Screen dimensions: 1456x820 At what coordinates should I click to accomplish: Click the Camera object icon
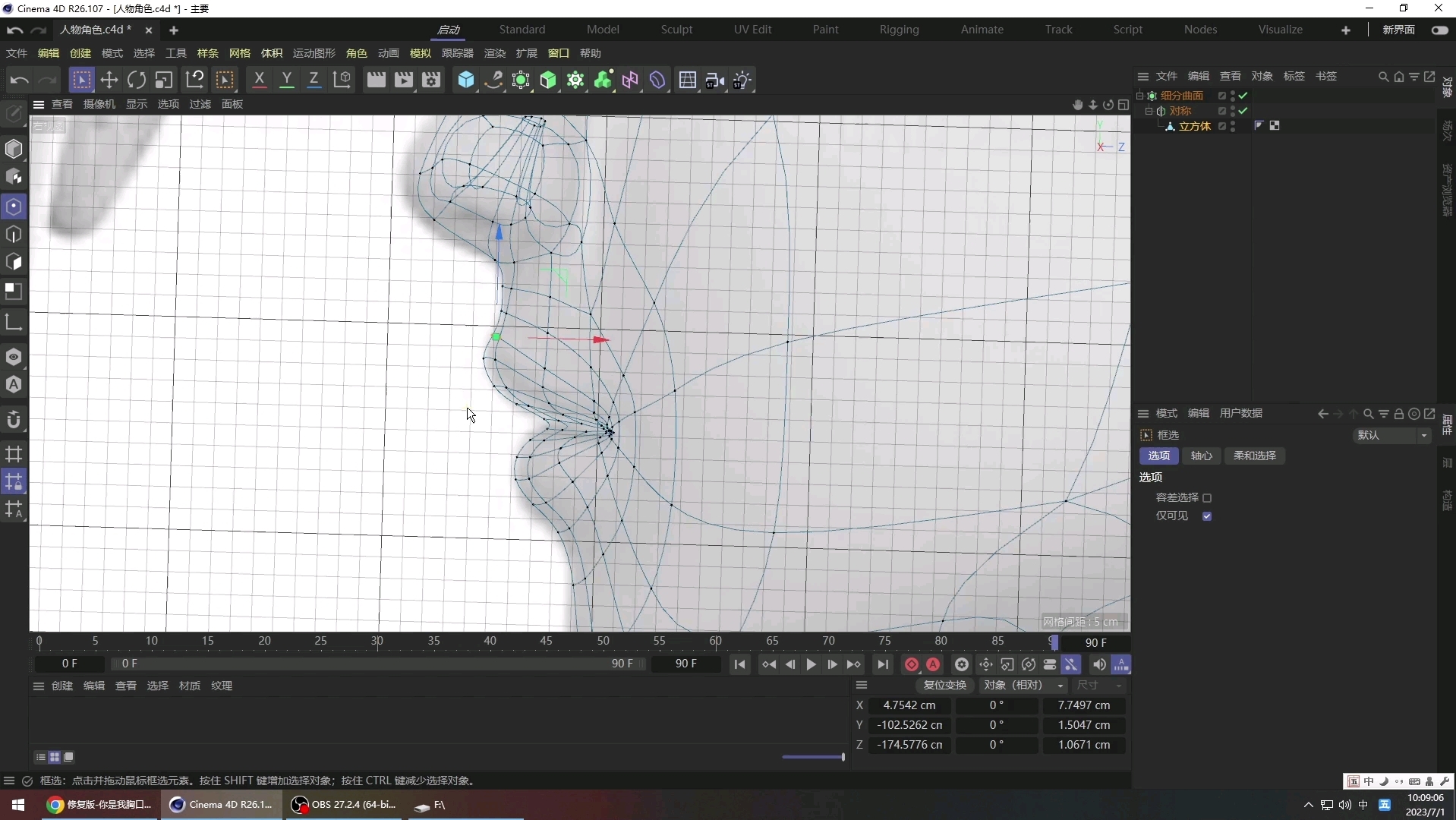[714, 80]
